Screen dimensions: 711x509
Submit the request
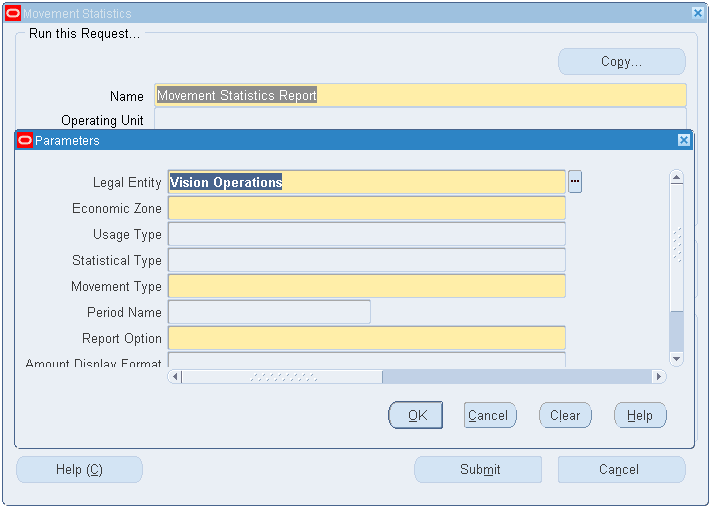478,469
